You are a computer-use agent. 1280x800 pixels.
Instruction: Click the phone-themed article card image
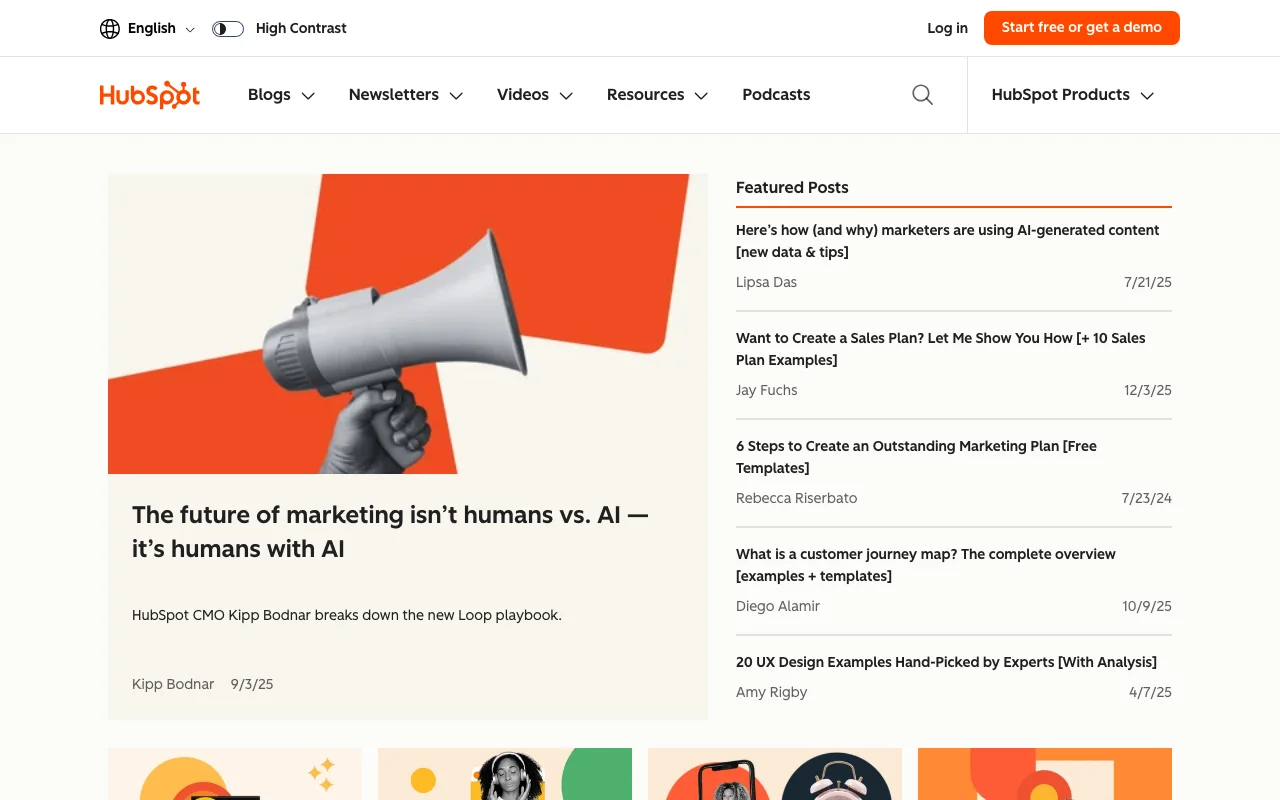pos(774,774)
